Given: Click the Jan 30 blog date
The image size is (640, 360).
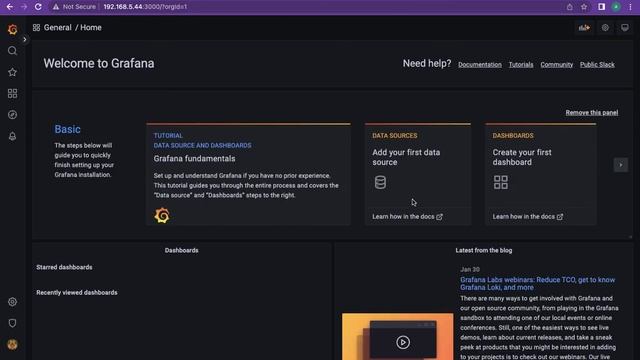Looking at the screenshot, I should [x=470, y=269].
